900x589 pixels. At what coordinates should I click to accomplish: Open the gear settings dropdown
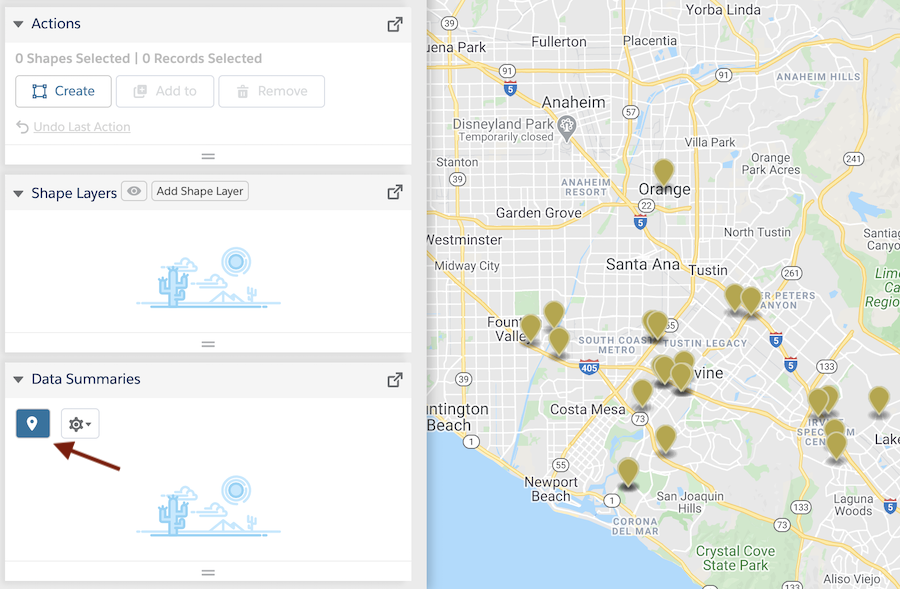point(80,424)
